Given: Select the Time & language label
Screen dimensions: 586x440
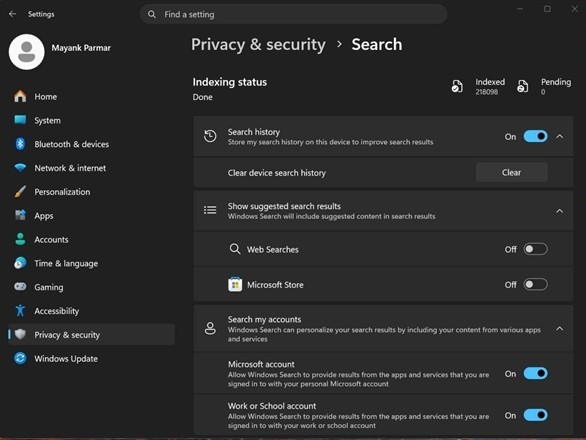Looking at the screenshot, I should [66, 264].
